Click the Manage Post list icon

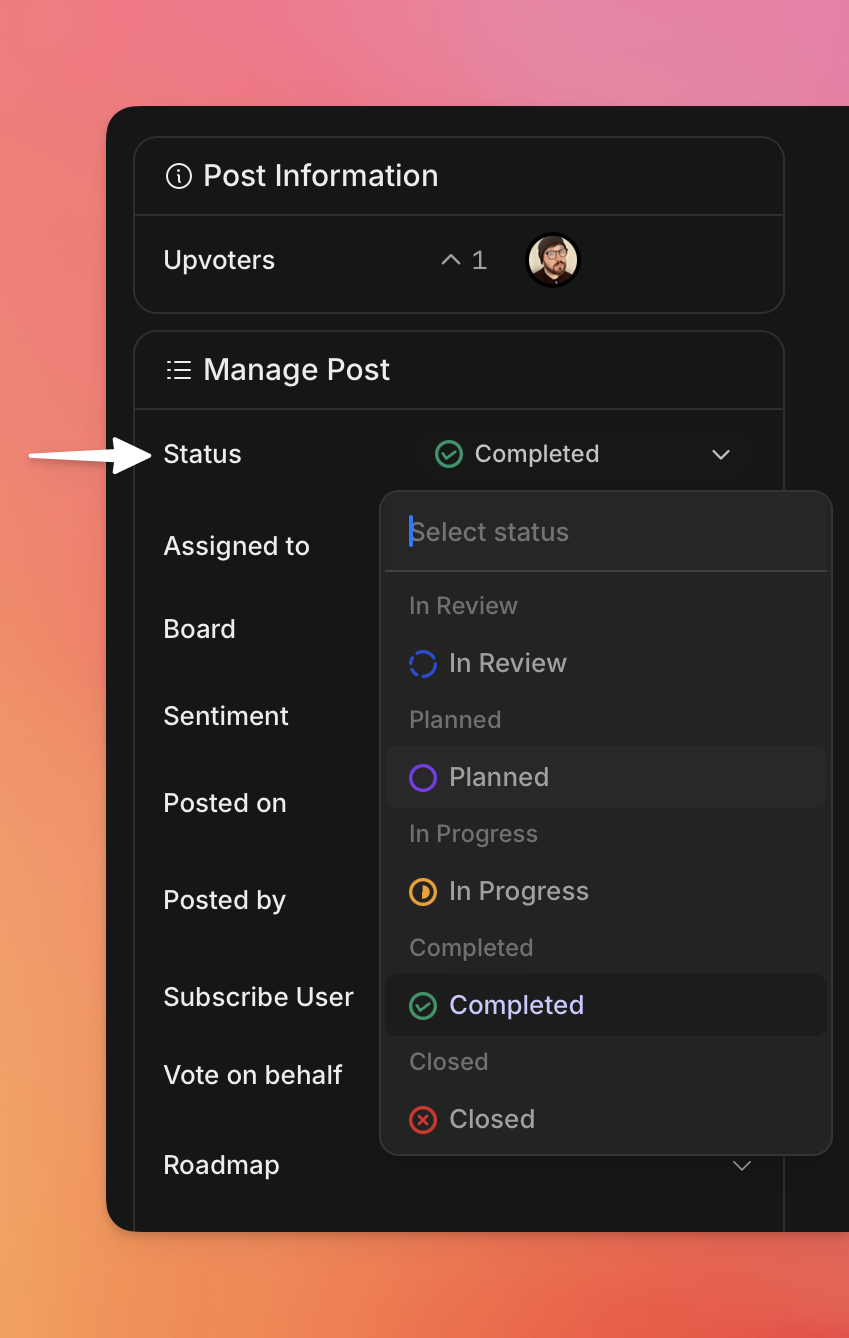click(178, 371)
